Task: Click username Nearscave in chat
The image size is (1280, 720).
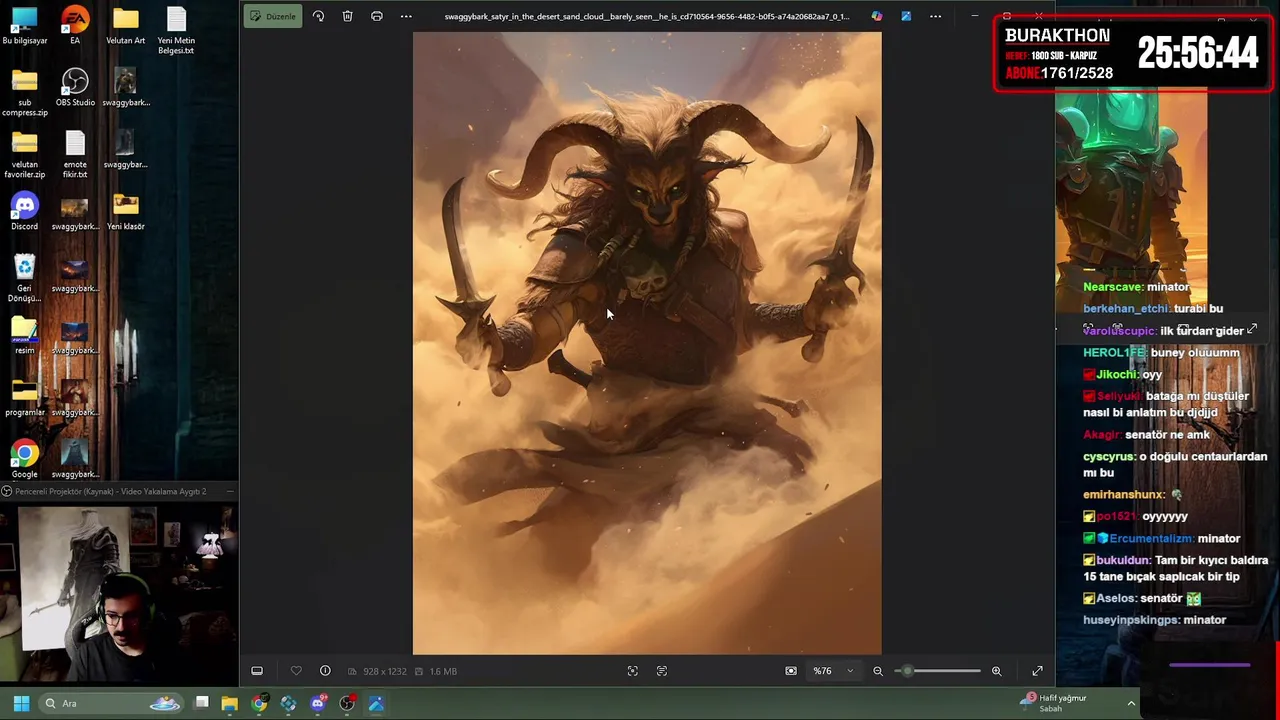Action: pyautogui.click(x=1112, y=287)
